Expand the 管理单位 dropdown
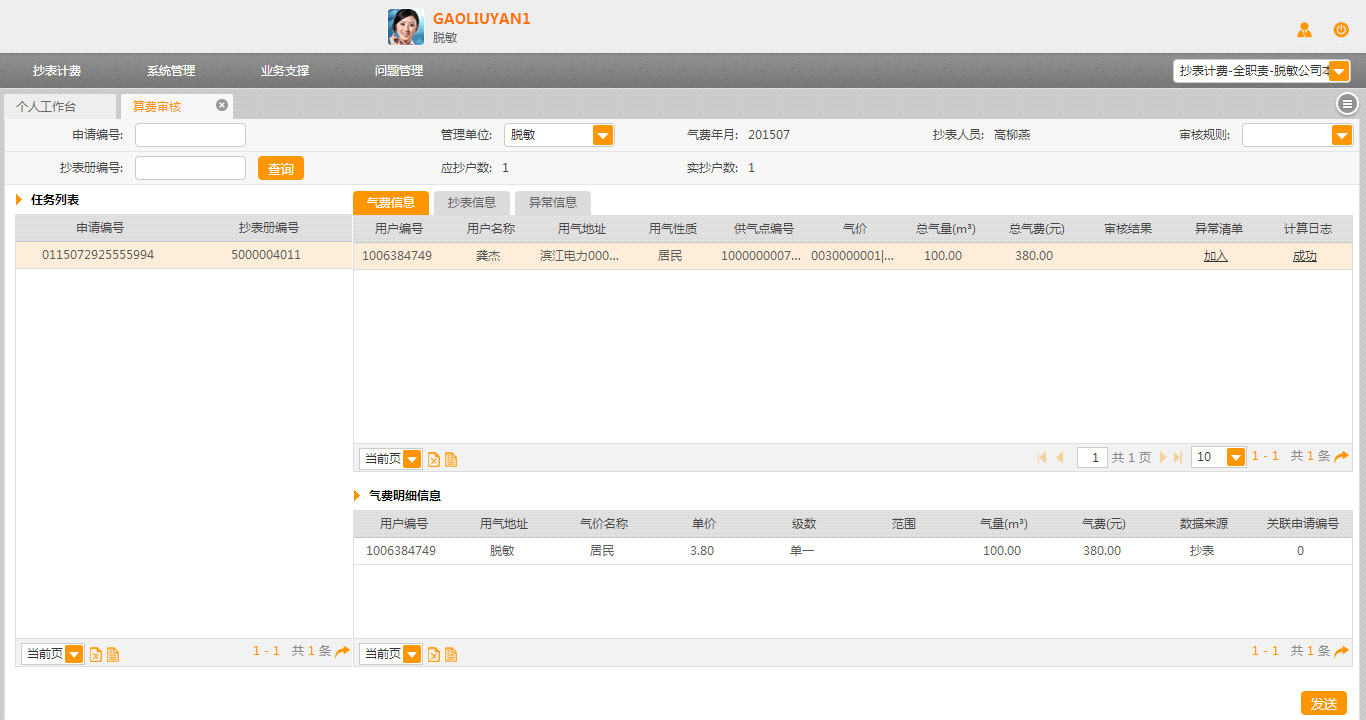1366x720 pixels. tap(602, 135)
